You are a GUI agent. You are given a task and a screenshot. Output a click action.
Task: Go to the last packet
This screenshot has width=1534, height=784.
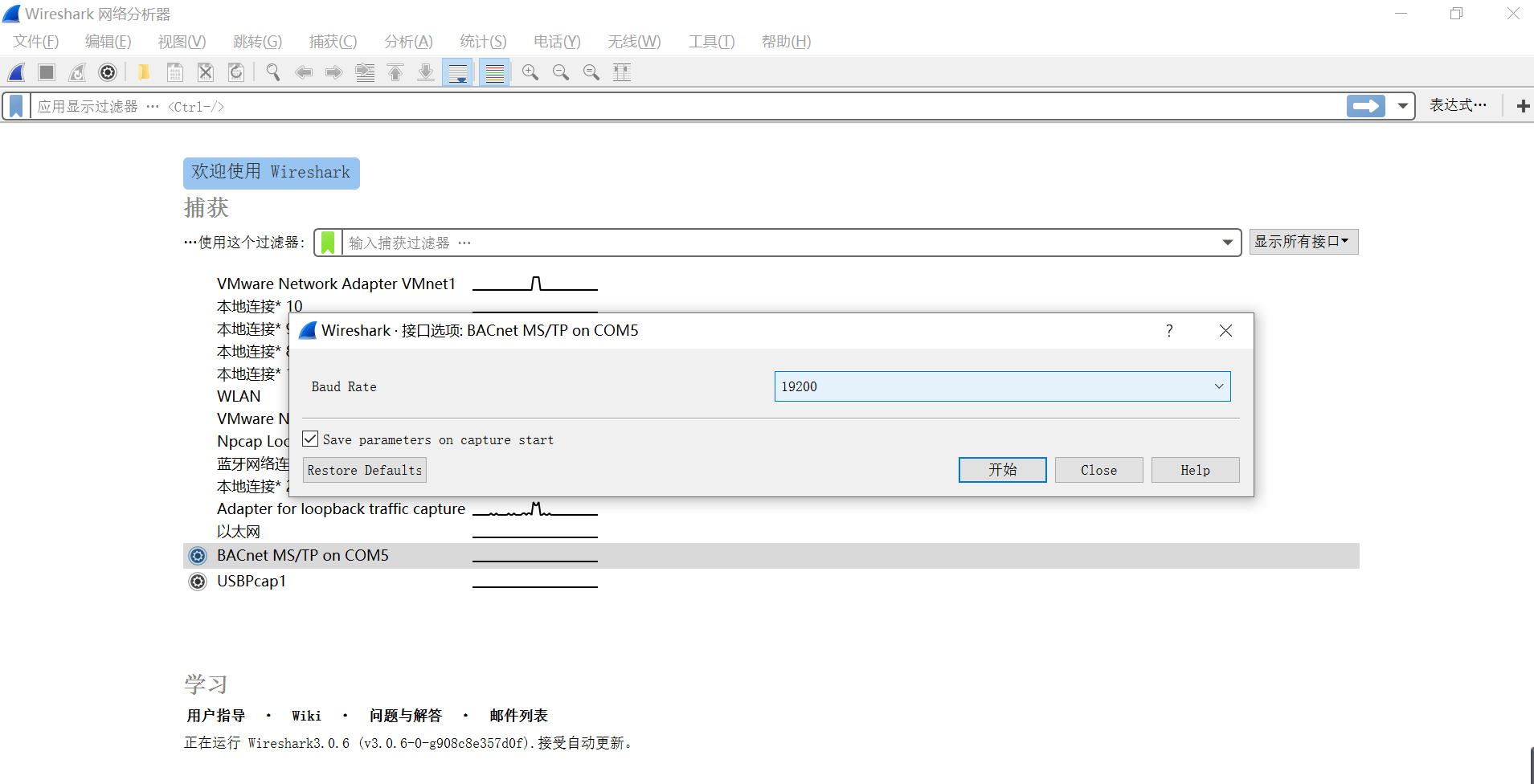click(x=426, y=72)
